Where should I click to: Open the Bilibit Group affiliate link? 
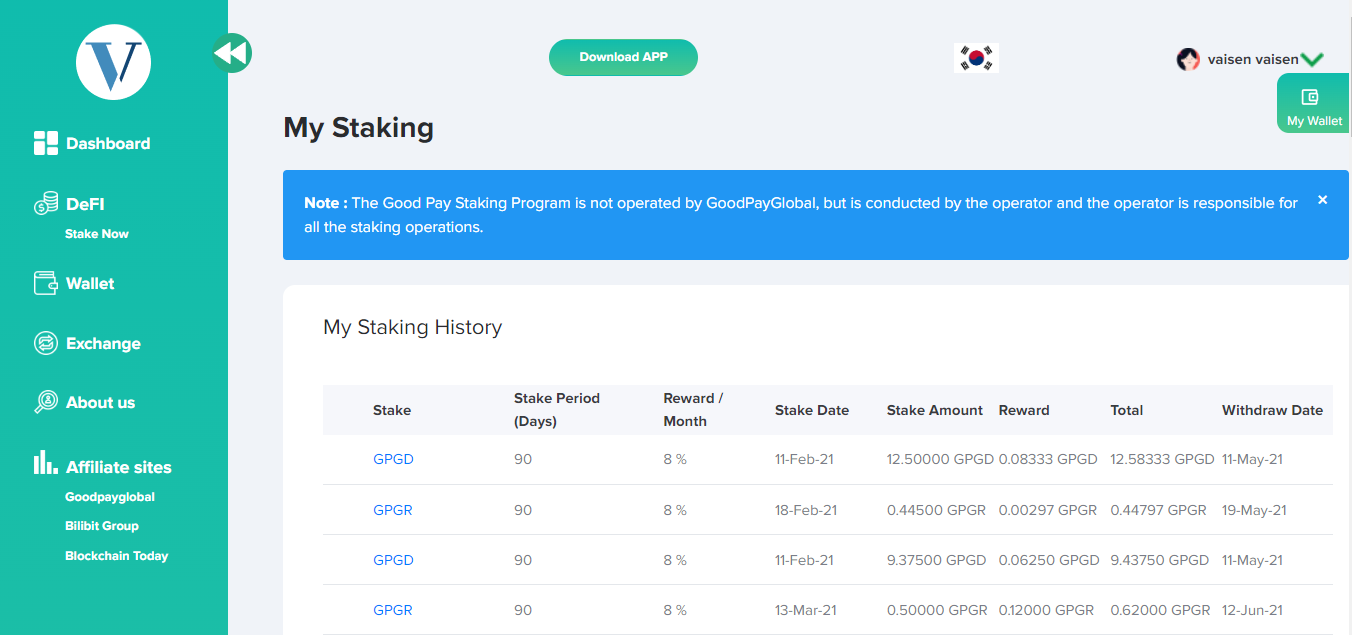(x=102, y=526)
